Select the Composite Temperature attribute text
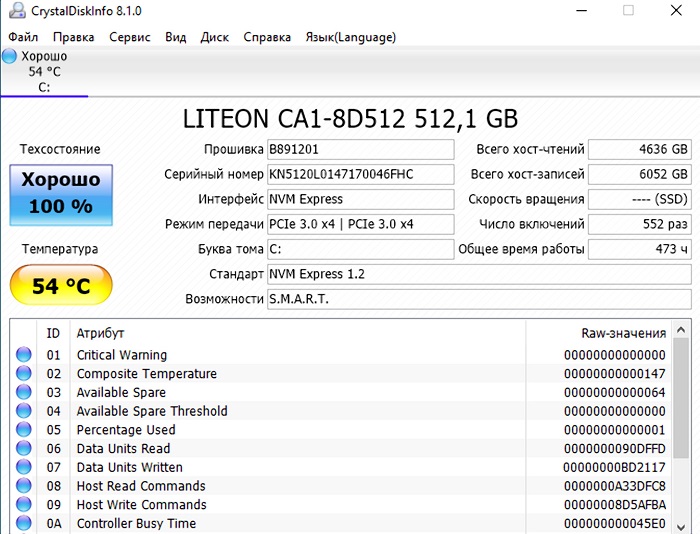The height and width of the screenshot is (534, 700). click(147, 374)
